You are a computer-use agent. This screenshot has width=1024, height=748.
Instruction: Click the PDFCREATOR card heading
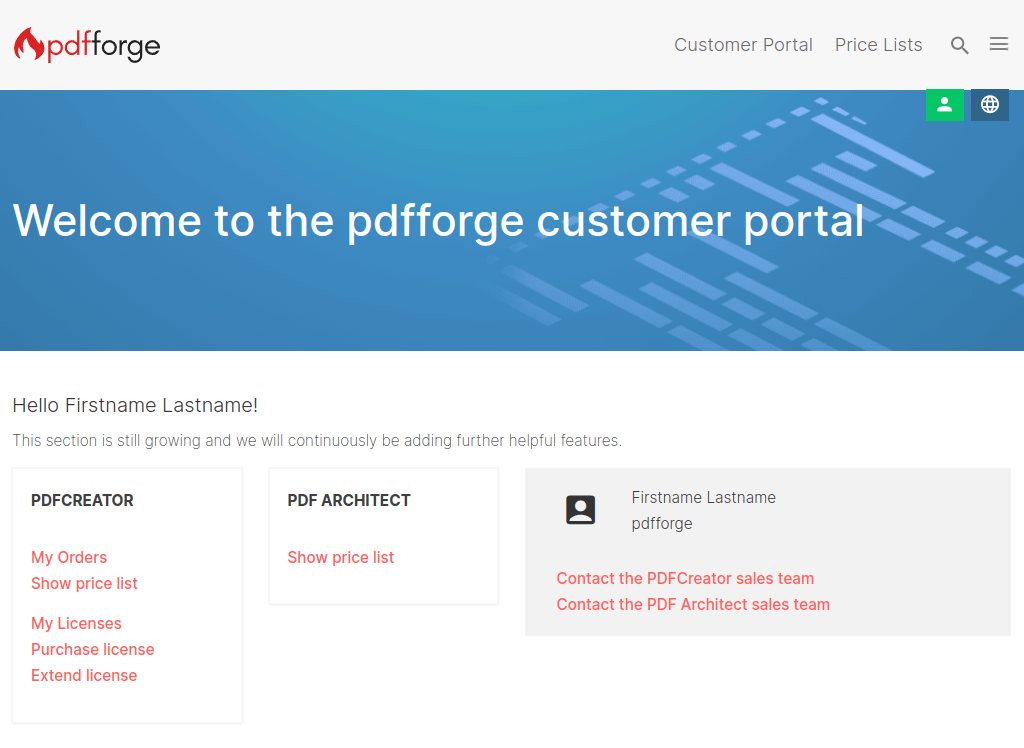82,500
